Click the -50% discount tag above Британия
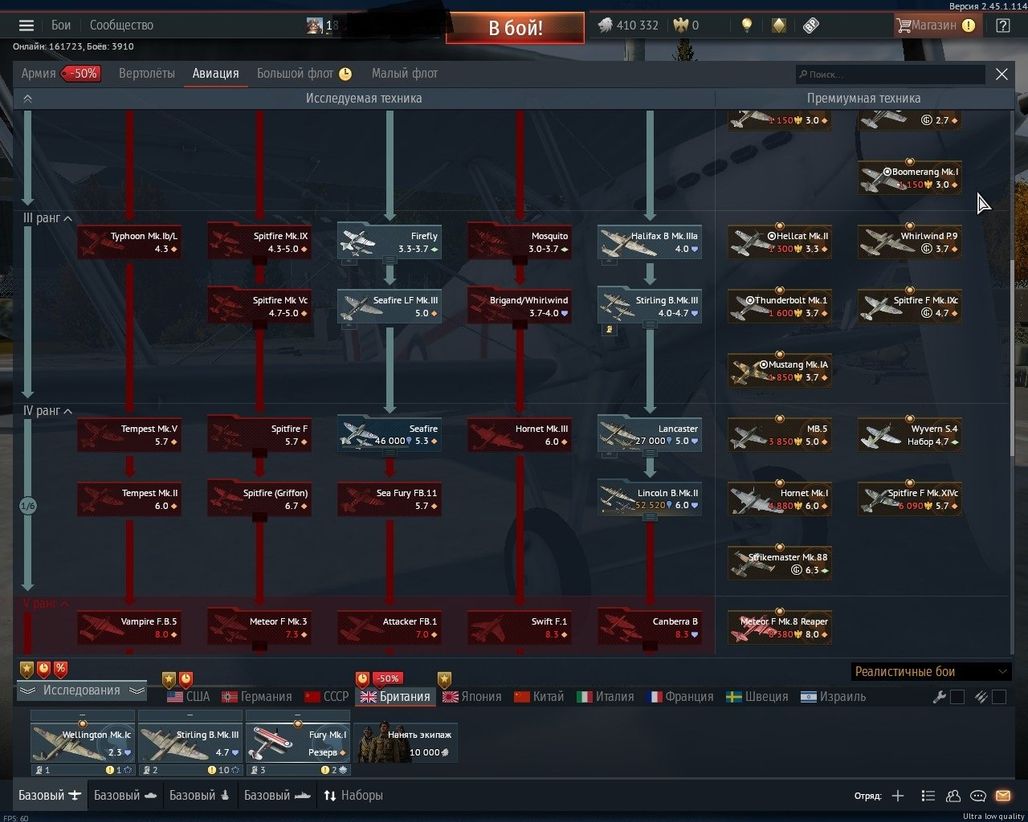Image resolution: width=1028 pixels, height=822 pixels. click(x=387, y=678)
